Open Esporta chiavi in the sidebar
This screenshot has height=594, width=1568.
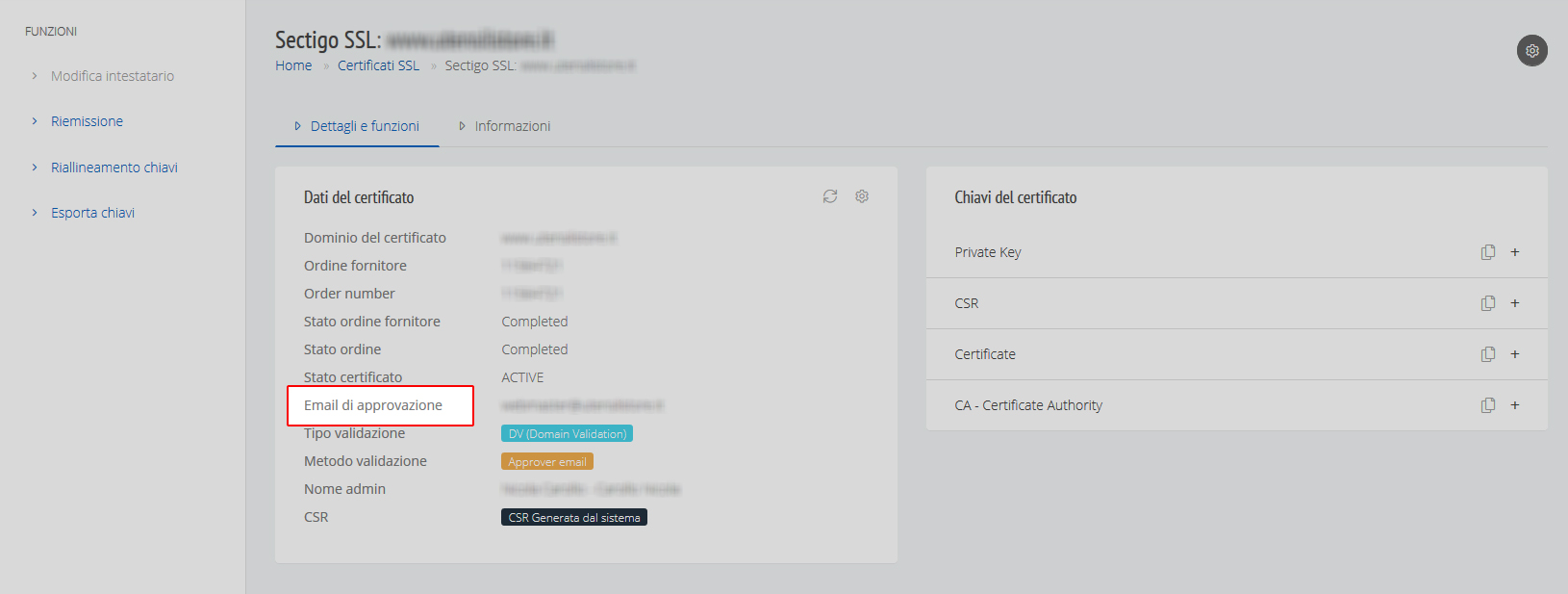pos(92,213)
